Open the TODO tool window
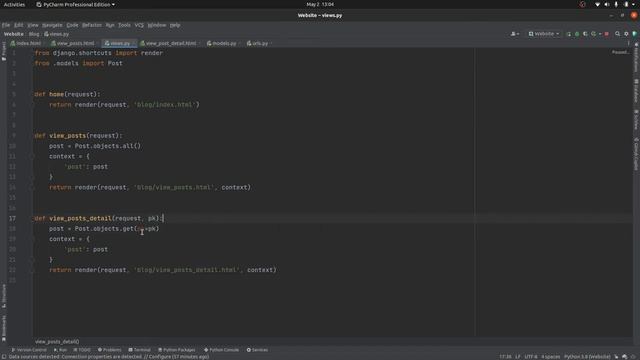Image resolution: width=640 pixels, height=360 pixels. tap(82, 350)
